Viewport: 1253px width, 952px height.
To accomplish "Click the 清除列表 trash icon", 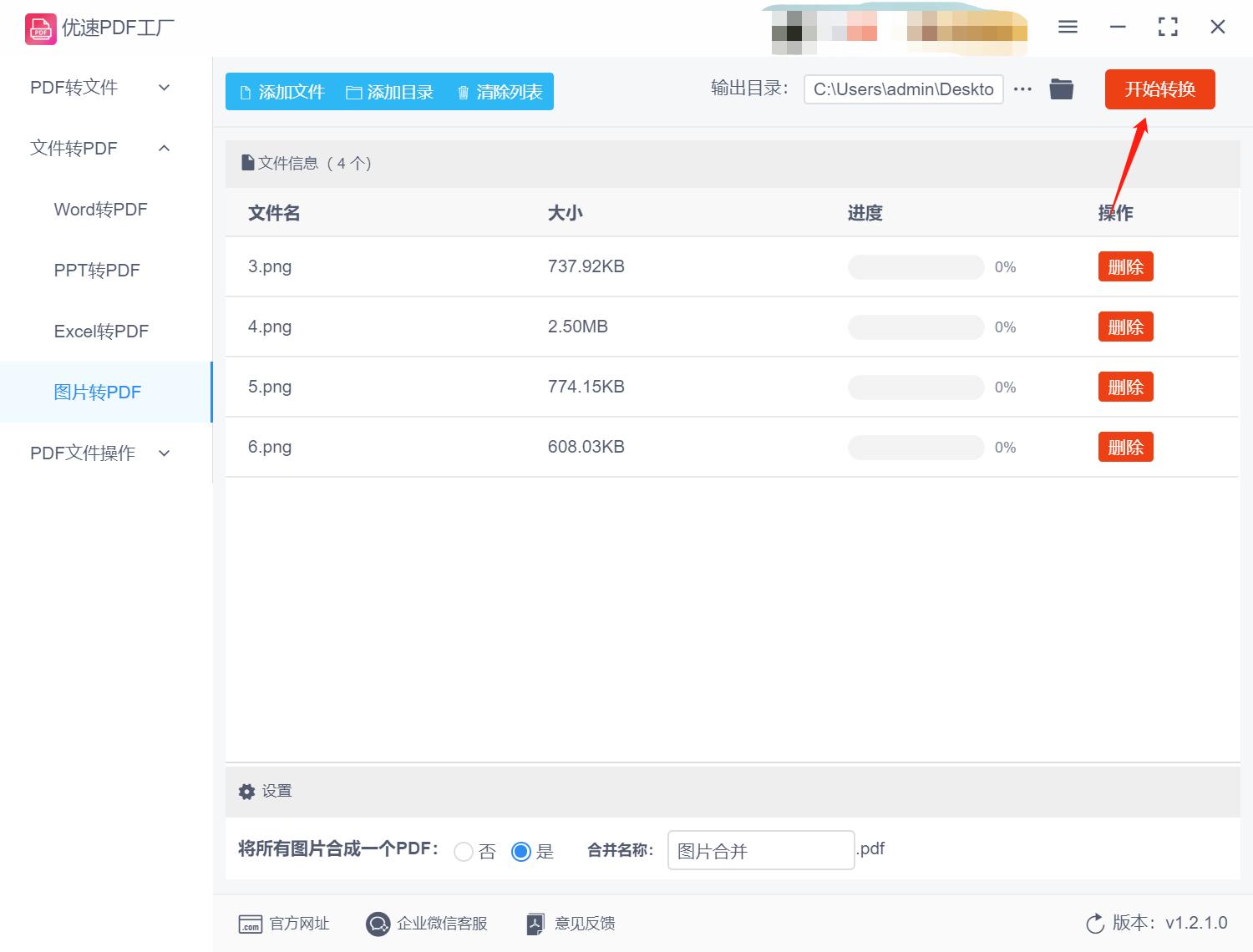I will (x=464, y=92).
